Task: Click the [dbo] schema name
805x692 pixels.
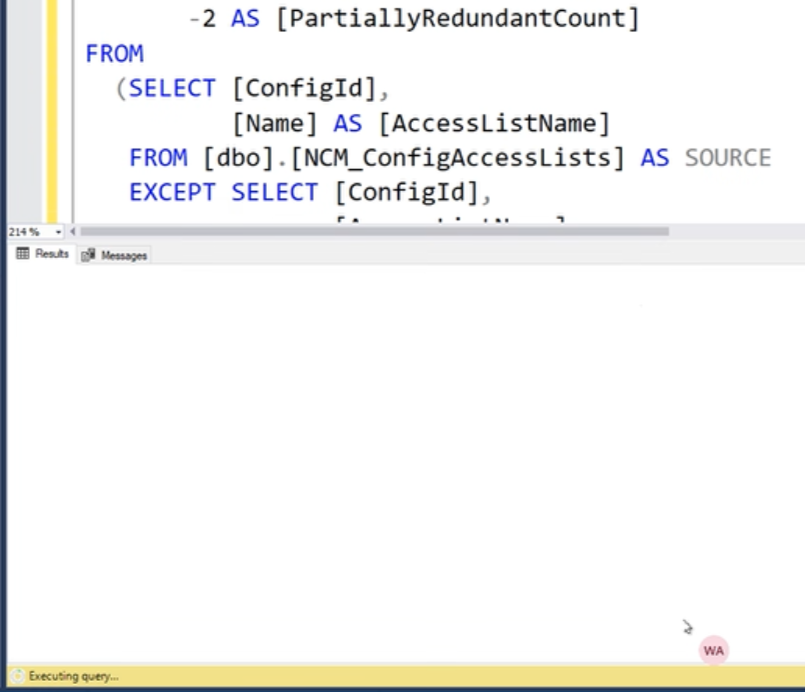Action: [239, 158]
